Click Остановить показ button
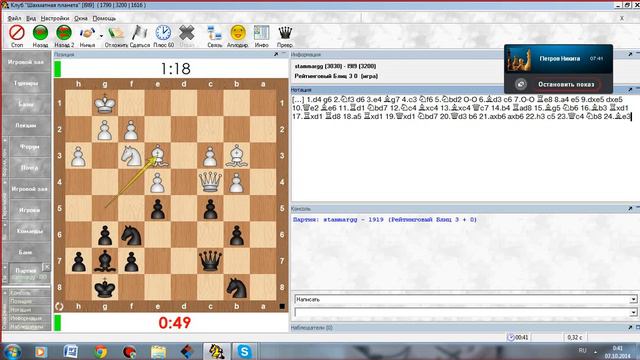Viewport: 640px width, 360px height. tap(566, 84)
